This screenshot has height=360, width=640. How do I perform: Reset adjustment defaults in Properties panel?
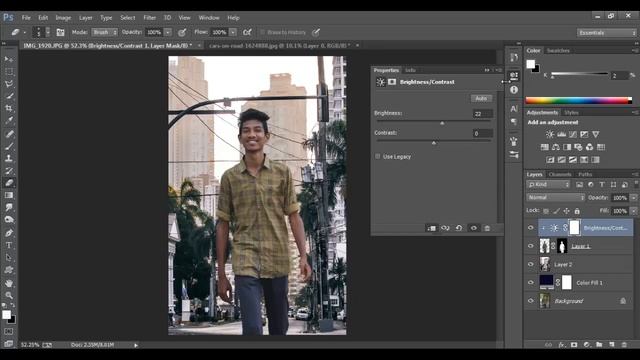[459, 228]
